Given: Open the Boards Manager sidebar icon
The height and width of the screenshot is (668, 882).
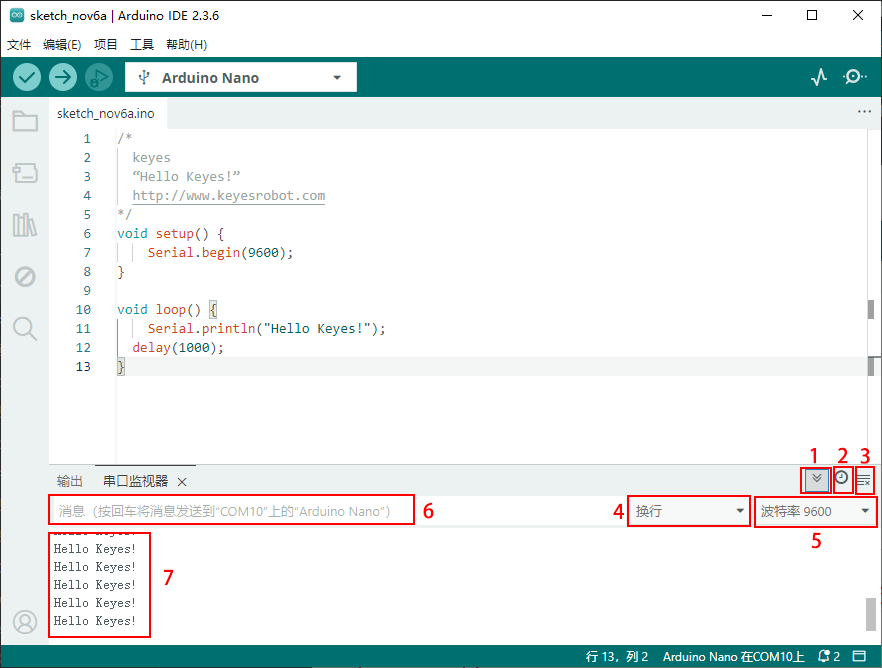Looking at the screenshot, I should point(25,173).
